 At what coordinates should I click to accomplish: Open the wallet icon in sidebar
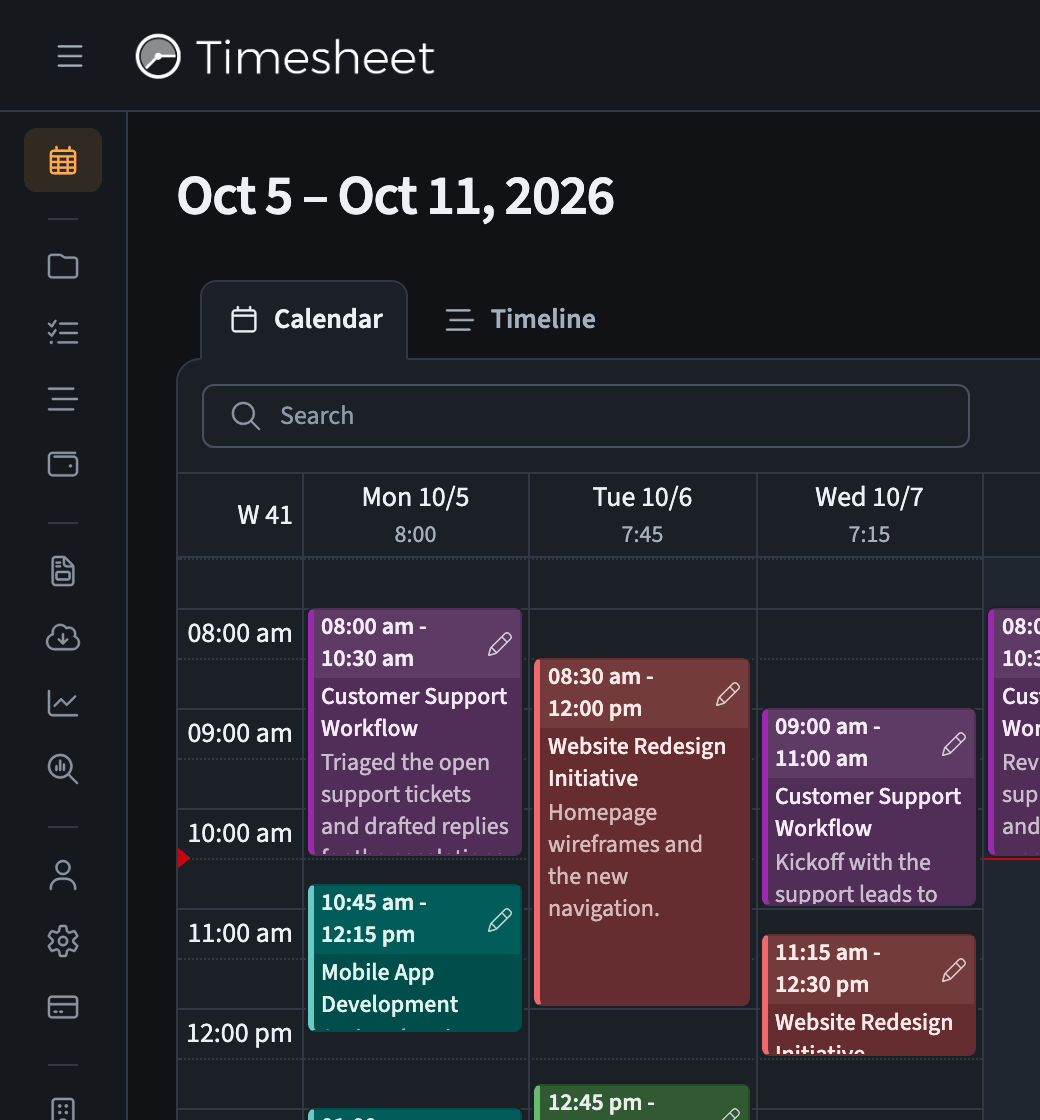(x=63, y=464)
